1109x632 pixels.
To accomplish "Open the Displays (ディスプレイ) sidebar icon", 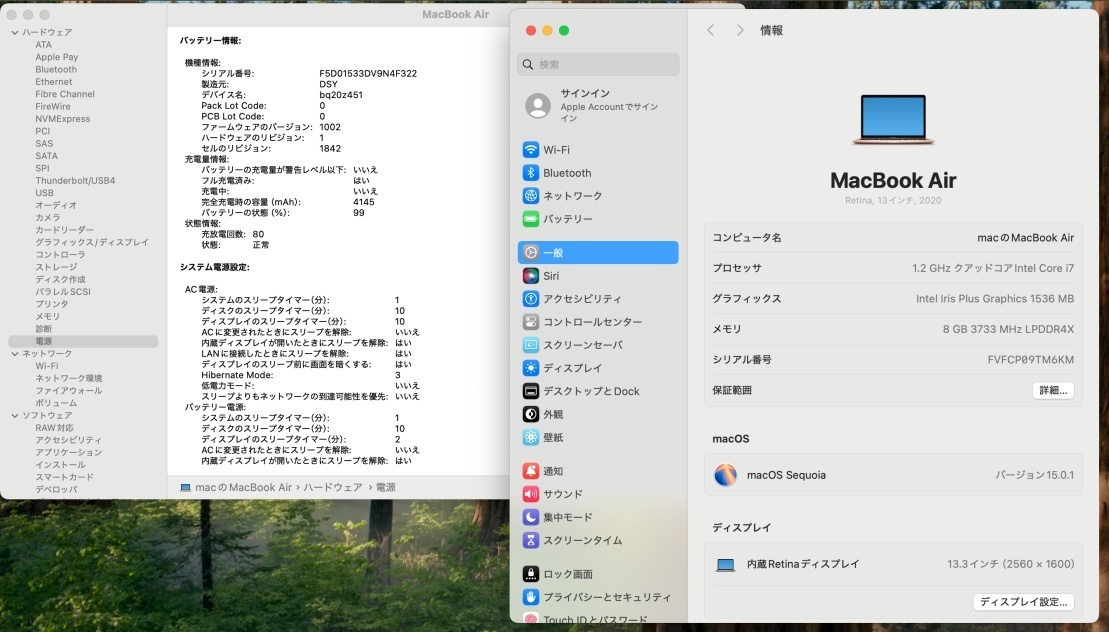I will pos(530,368).
